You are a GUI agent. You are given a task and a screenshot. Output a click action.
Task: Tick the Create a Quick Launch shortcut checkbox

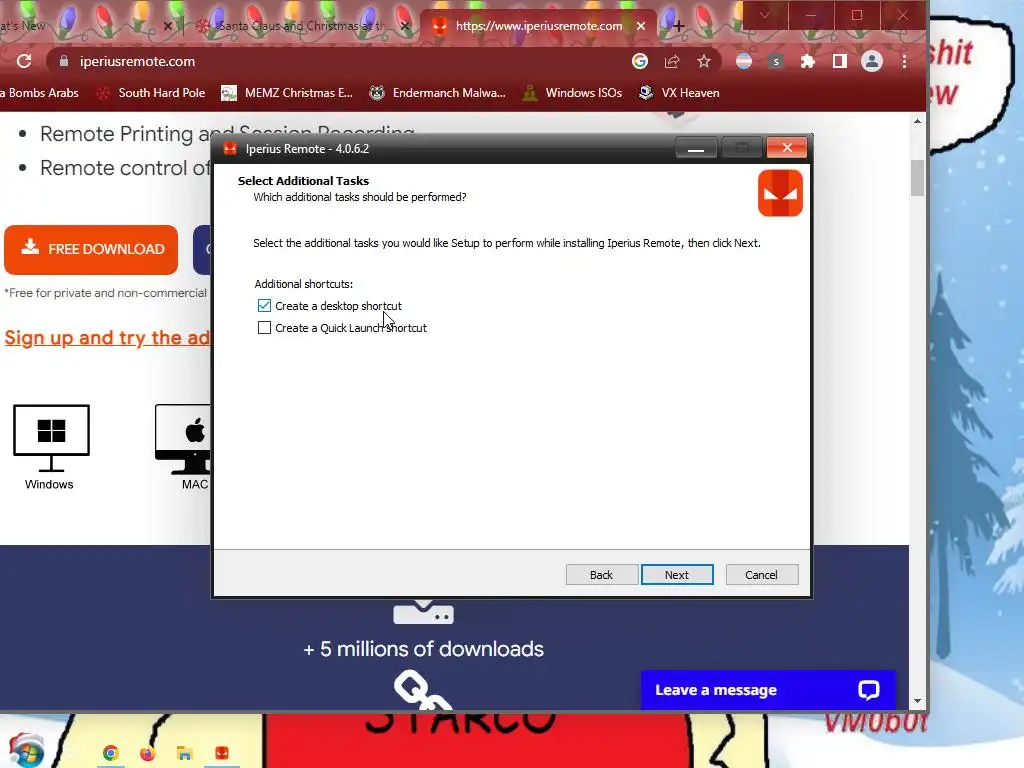pos(264,328)
